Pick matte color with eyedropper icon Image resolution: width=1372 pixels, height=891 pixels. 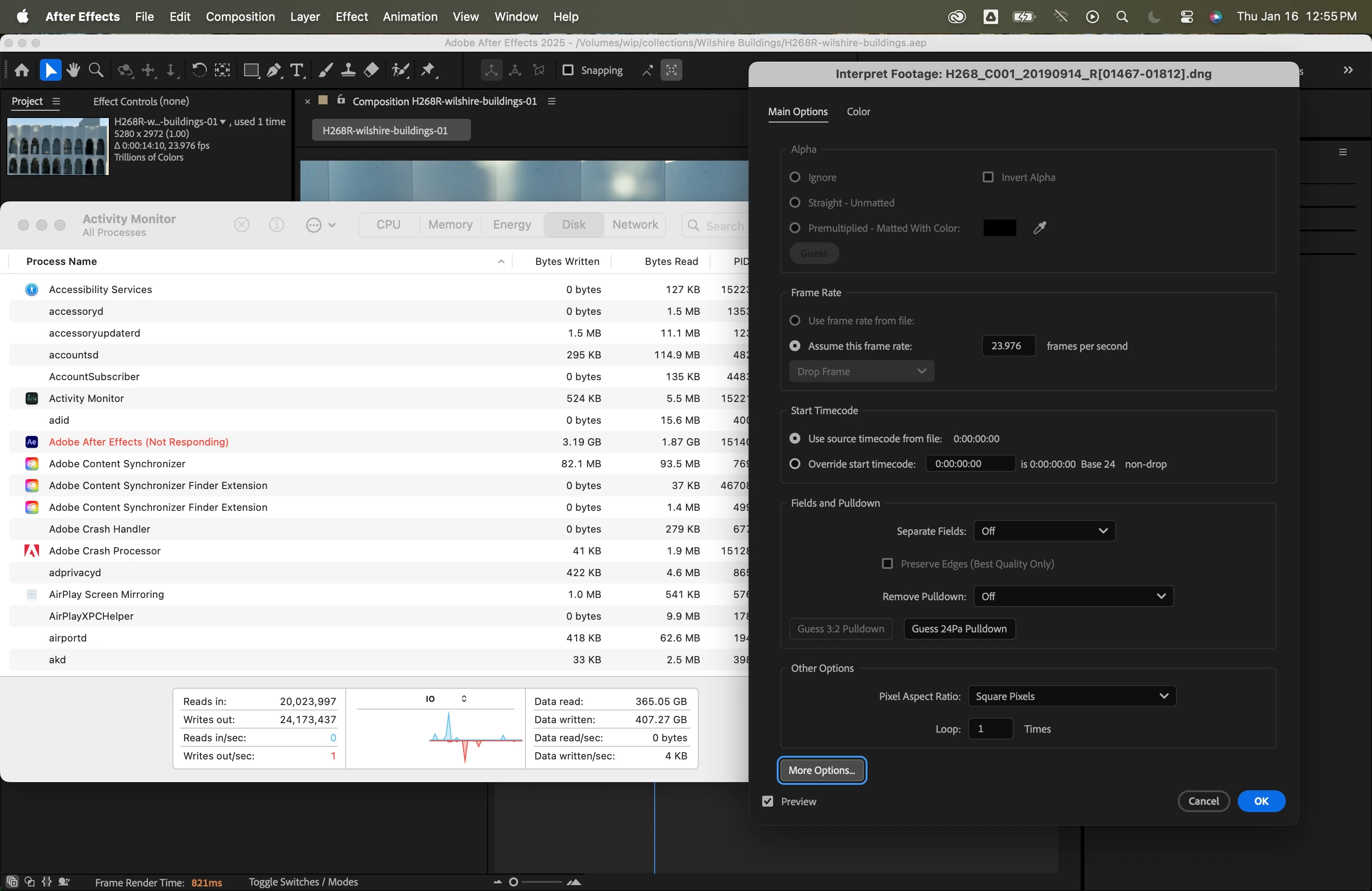(x=1039, y=228)
